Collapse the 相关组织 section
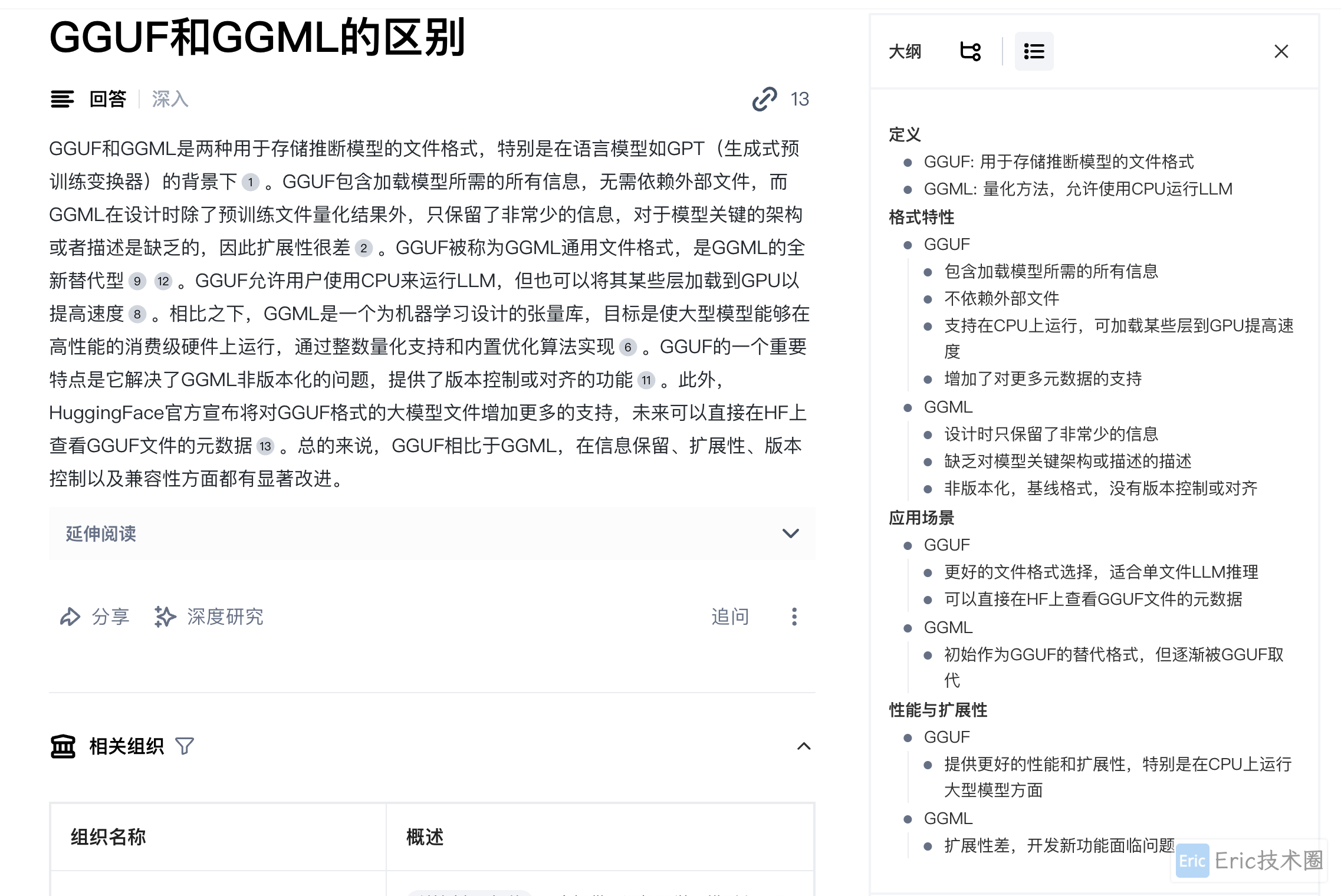Viewport: 1341px width, 896px height. [x=804, y=746]
